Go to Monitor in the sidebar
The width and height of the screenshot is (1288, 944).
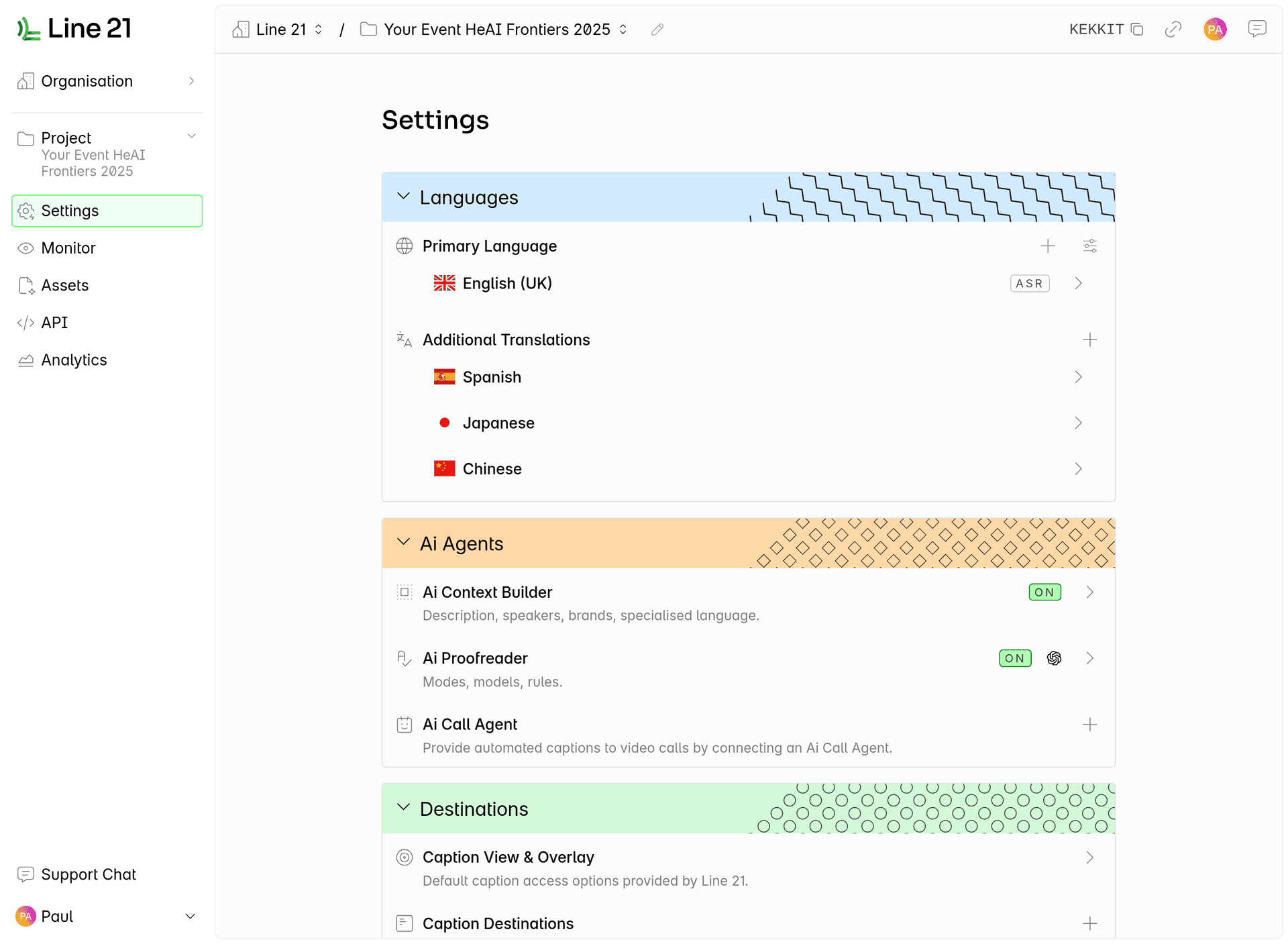pos(107,248)
